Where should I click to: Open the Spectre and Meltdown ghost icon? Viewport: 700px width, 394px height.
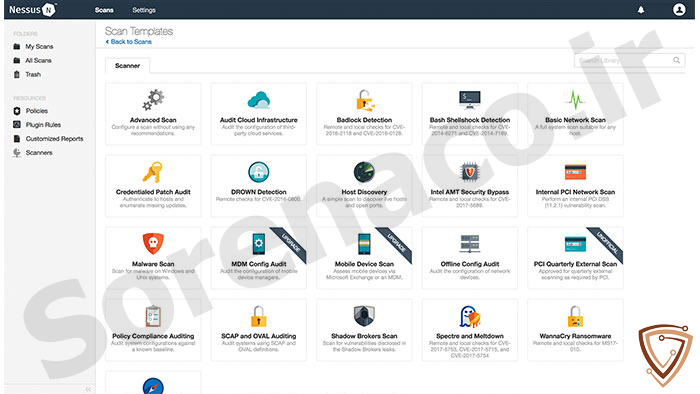[470, 316]
